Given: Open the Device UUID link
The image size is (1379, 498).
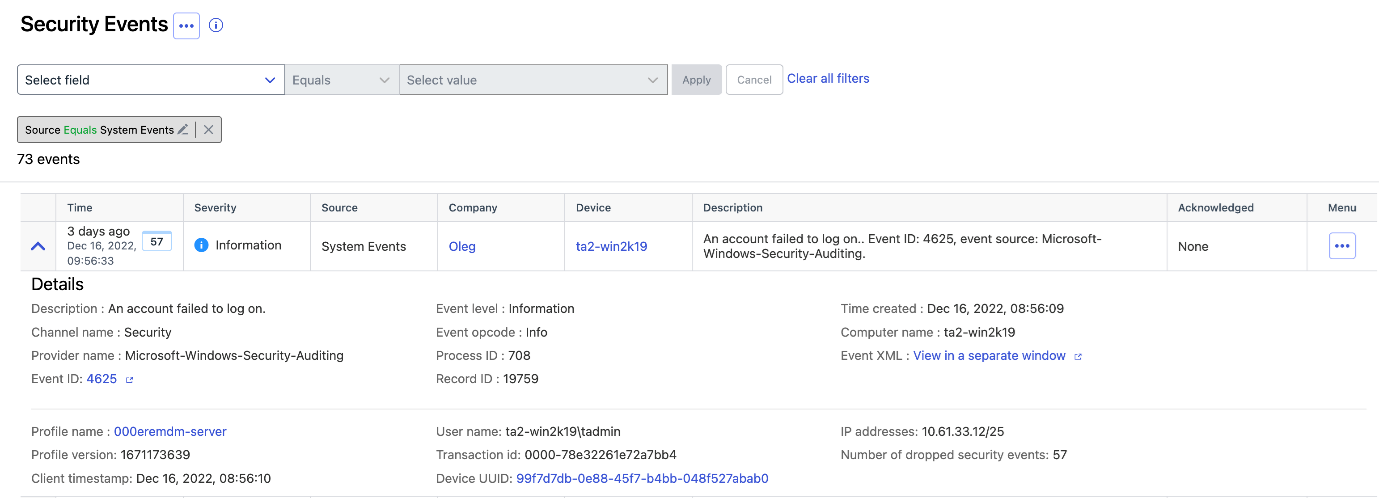Looking at the screenshot, I should pos(642,479).
